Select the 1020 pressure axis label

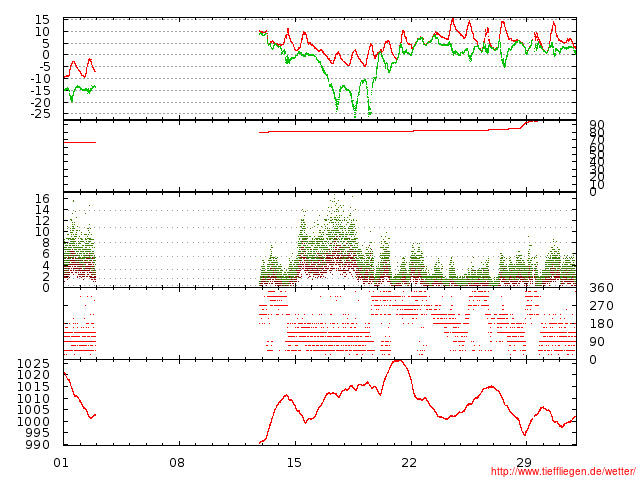tap(33, 375)
